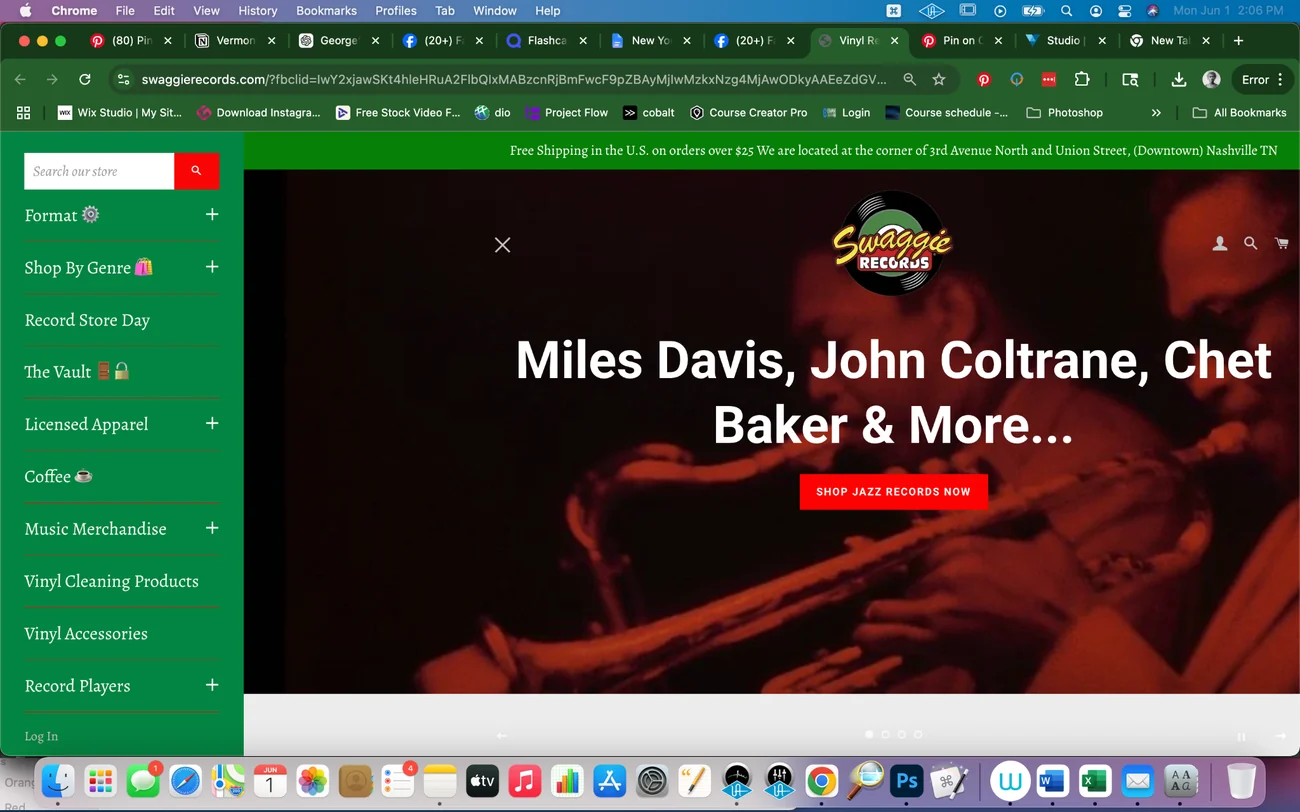Open Vinyl Cleaning Products

tap(111, 581)
